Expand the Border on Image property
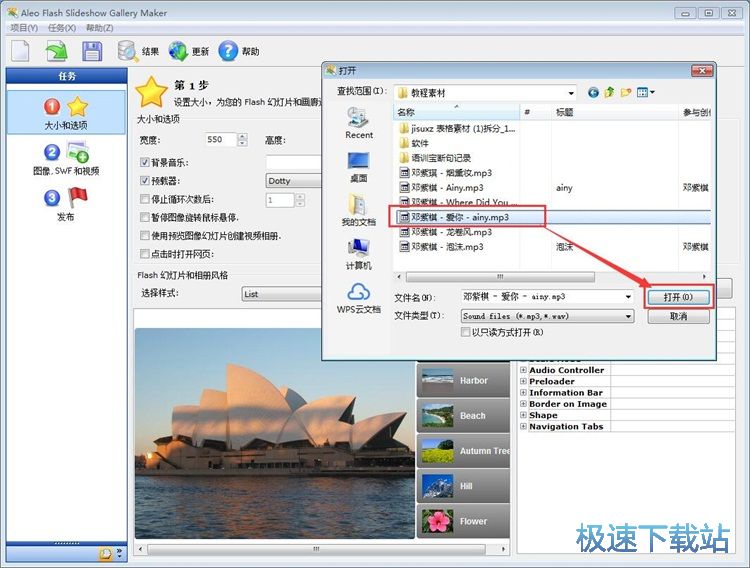This screenshot has width=750, height=568. 523,404
